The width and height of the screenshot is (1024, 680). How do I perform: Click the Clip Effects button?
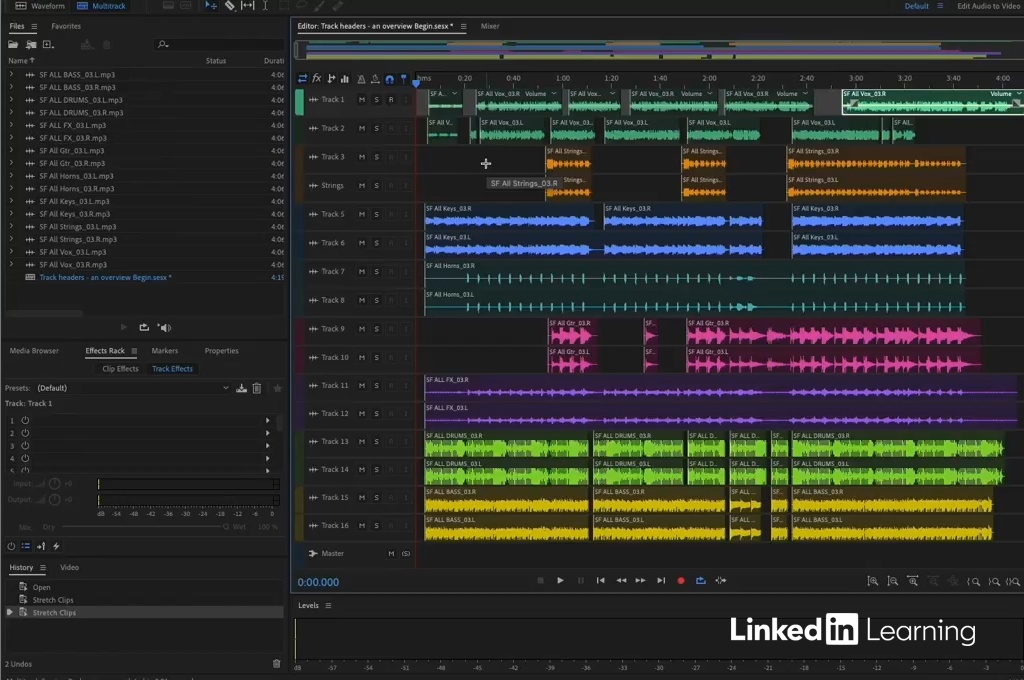120,369
